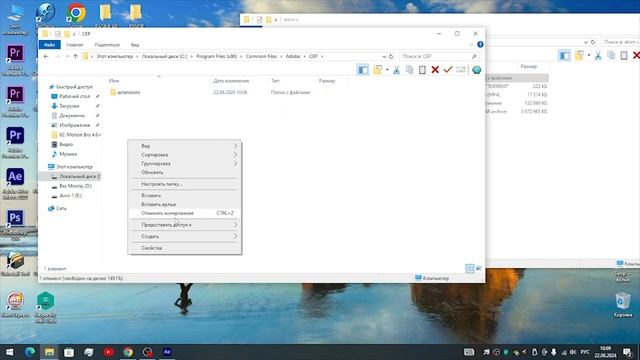The width and height of the screenshot is (640, 360).
Task: Click the toolbar icon right of the checkmark
Action: [461, 70]
